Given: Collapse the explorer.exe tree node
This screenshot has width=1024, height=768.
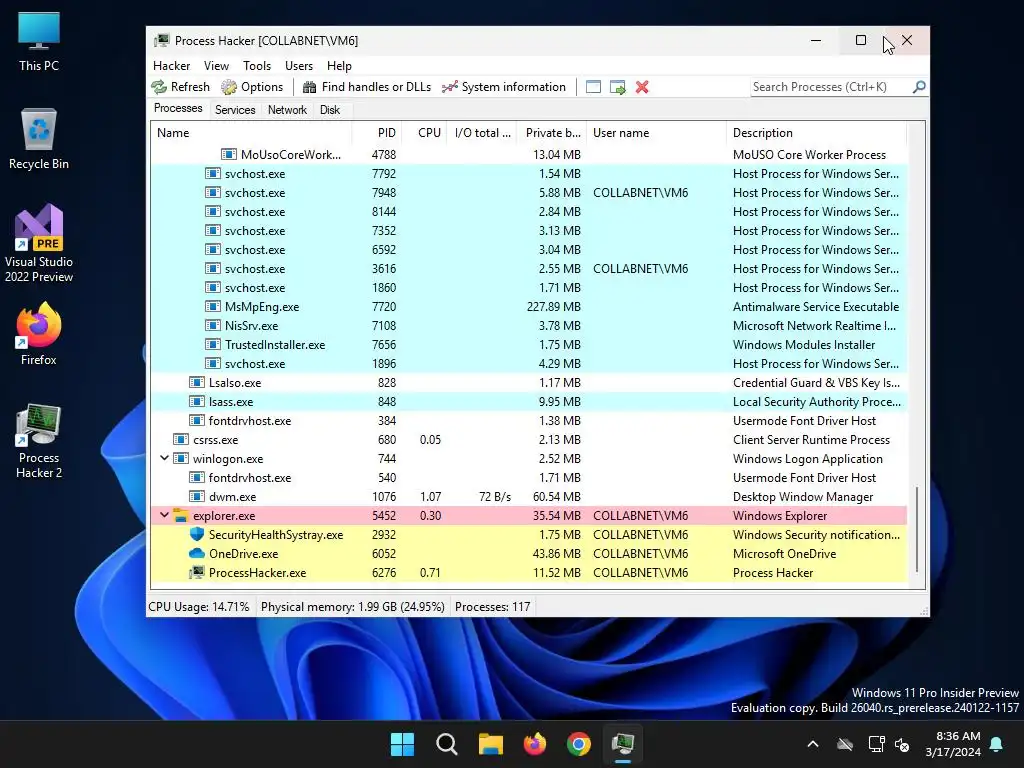Looking at the screenshot, I should click(164, 515).
